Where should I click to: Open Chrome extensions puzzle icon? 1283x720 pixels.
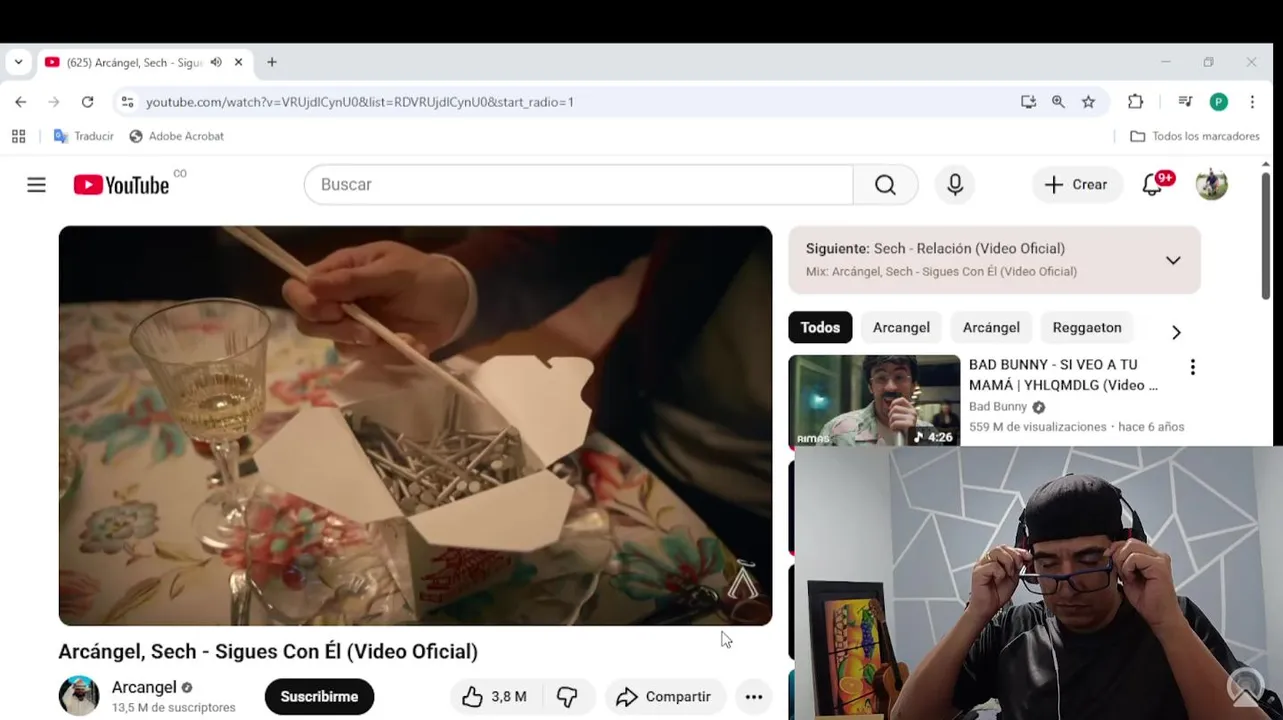tap(1135, 102)
